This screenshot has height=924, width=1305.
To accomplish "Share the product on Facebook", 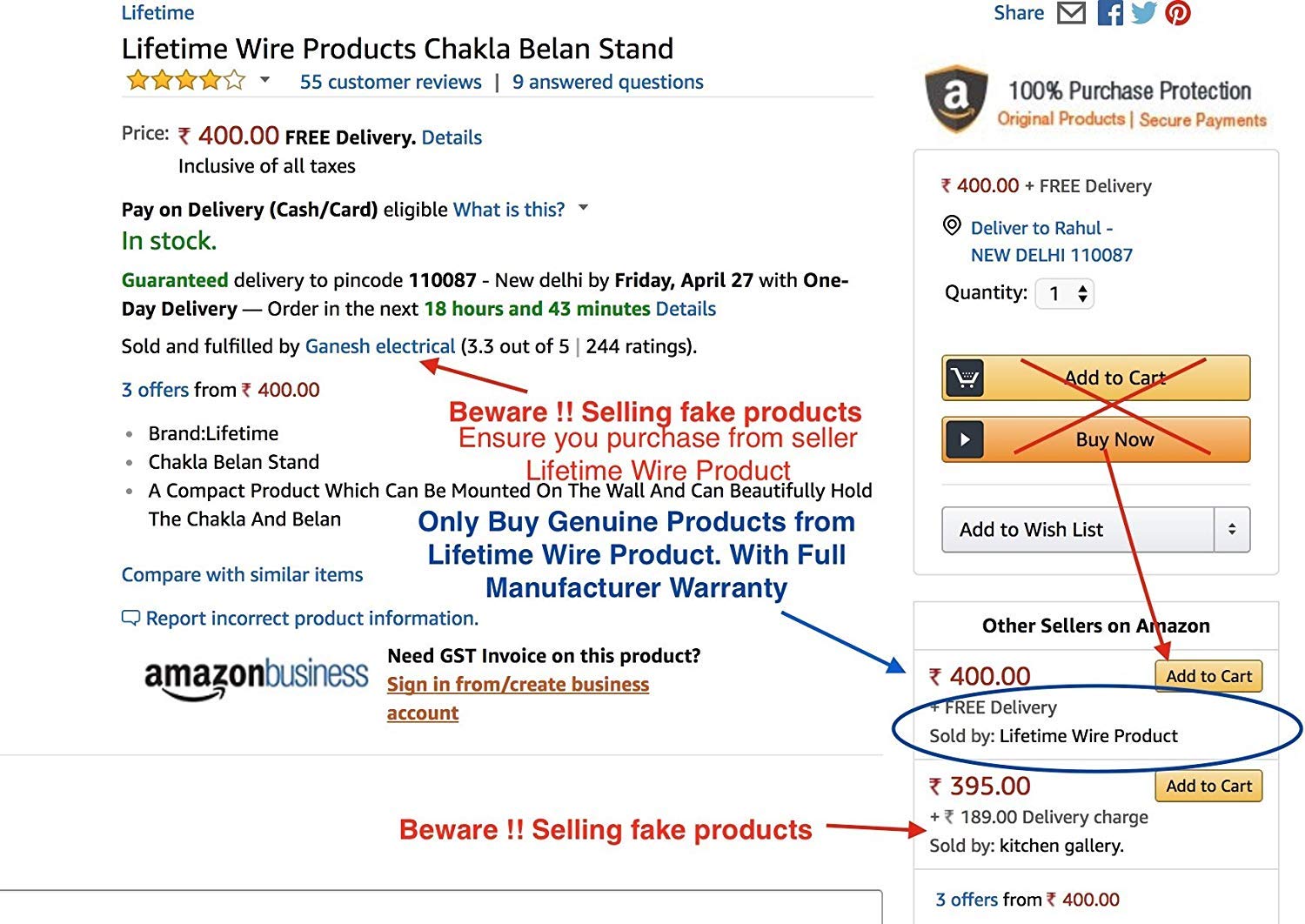I will (x=1110, y=13).
